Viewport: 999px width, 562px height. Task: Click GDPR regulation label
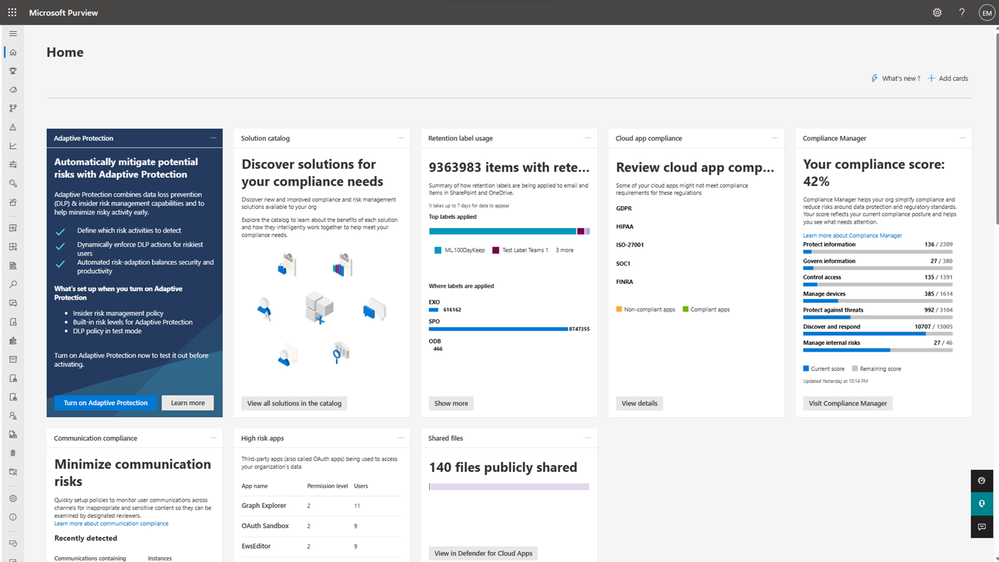pyautogui.click(x=624, y=208)
